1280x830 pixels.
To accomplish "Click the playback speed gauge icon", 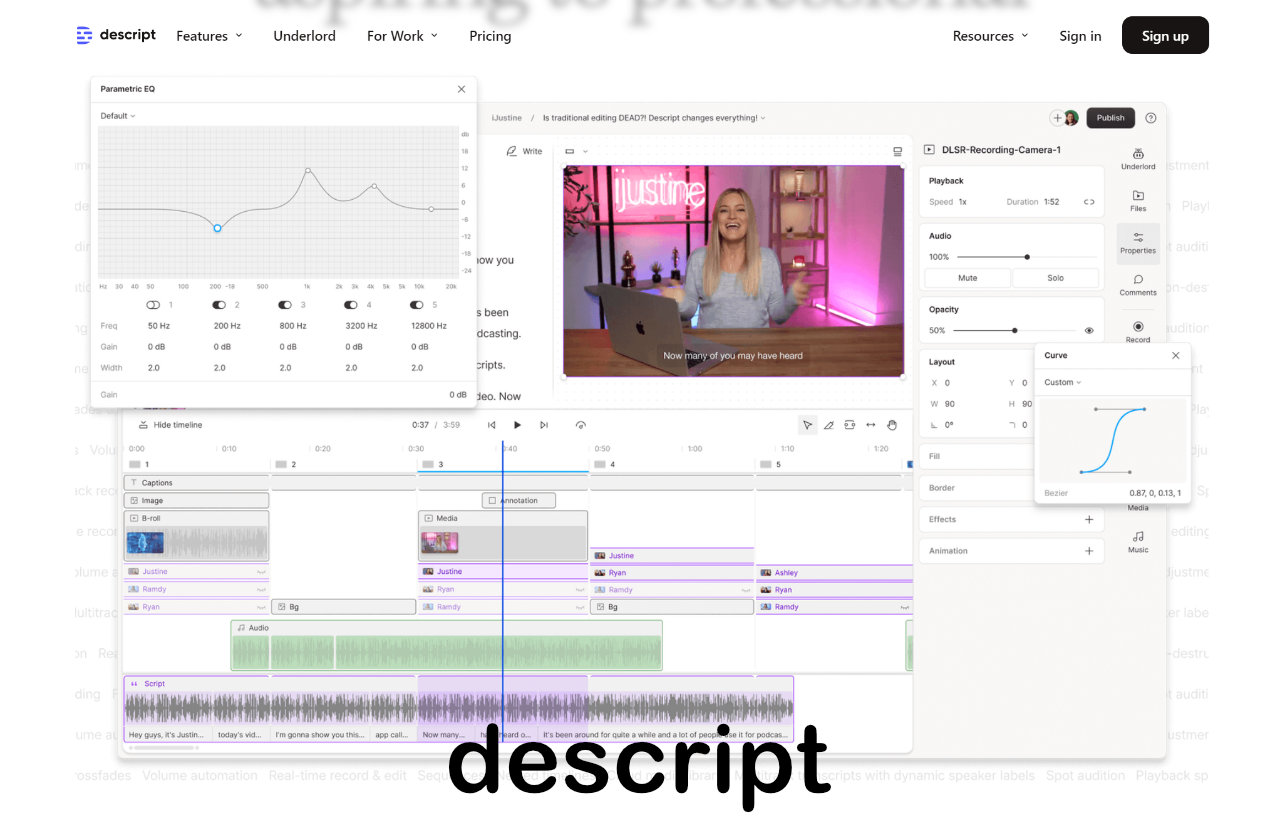I will coord(581,425).
